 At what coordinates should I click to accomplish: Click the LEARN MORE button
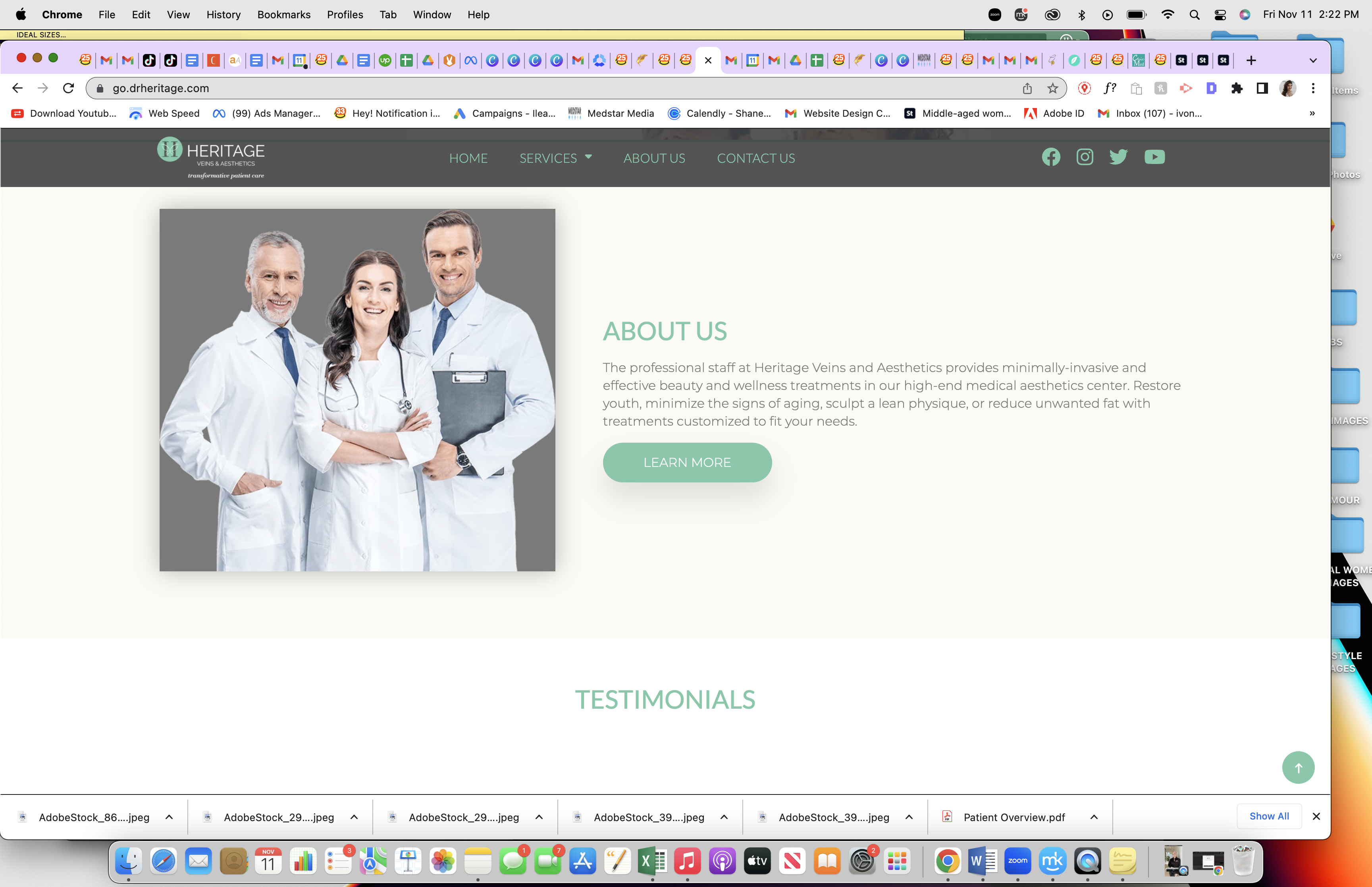tap(687, 463)
